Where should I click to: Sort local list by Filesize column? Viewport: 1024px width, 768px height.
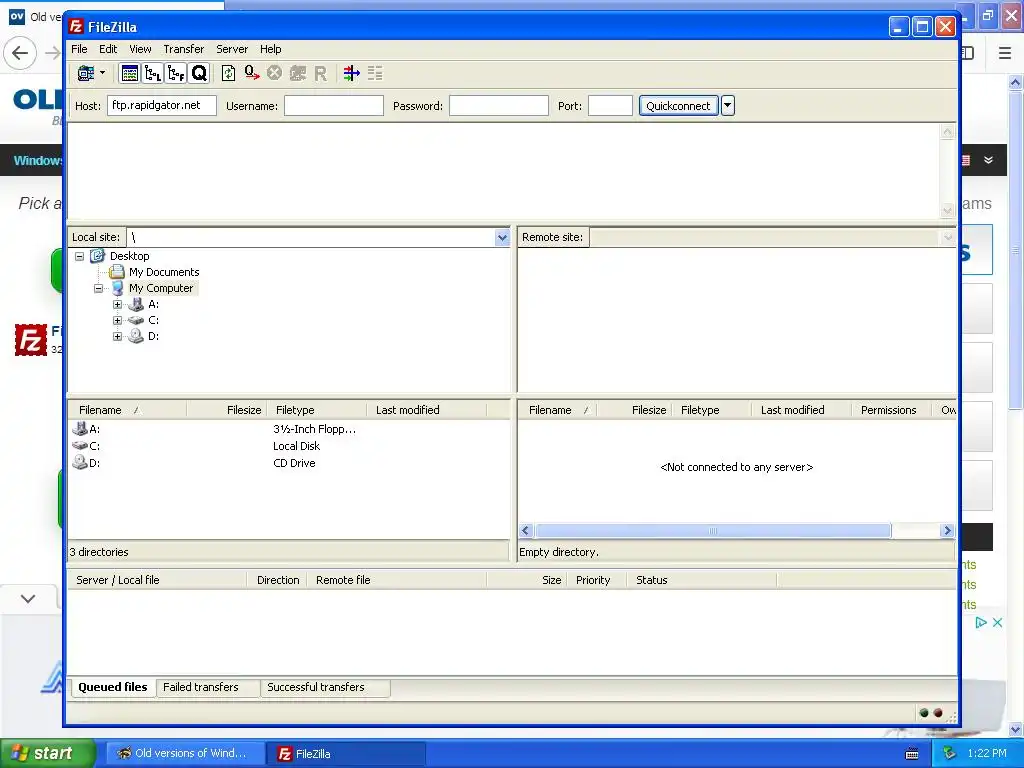(x=227, y=410)
